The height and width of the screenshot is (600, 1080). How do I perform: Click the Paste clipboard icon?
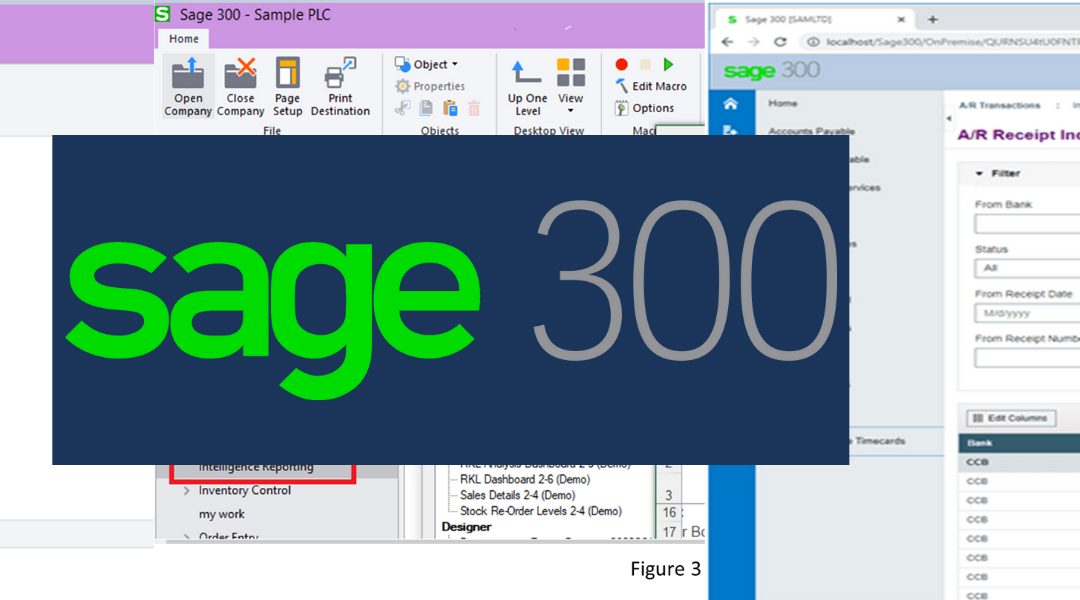450,108
